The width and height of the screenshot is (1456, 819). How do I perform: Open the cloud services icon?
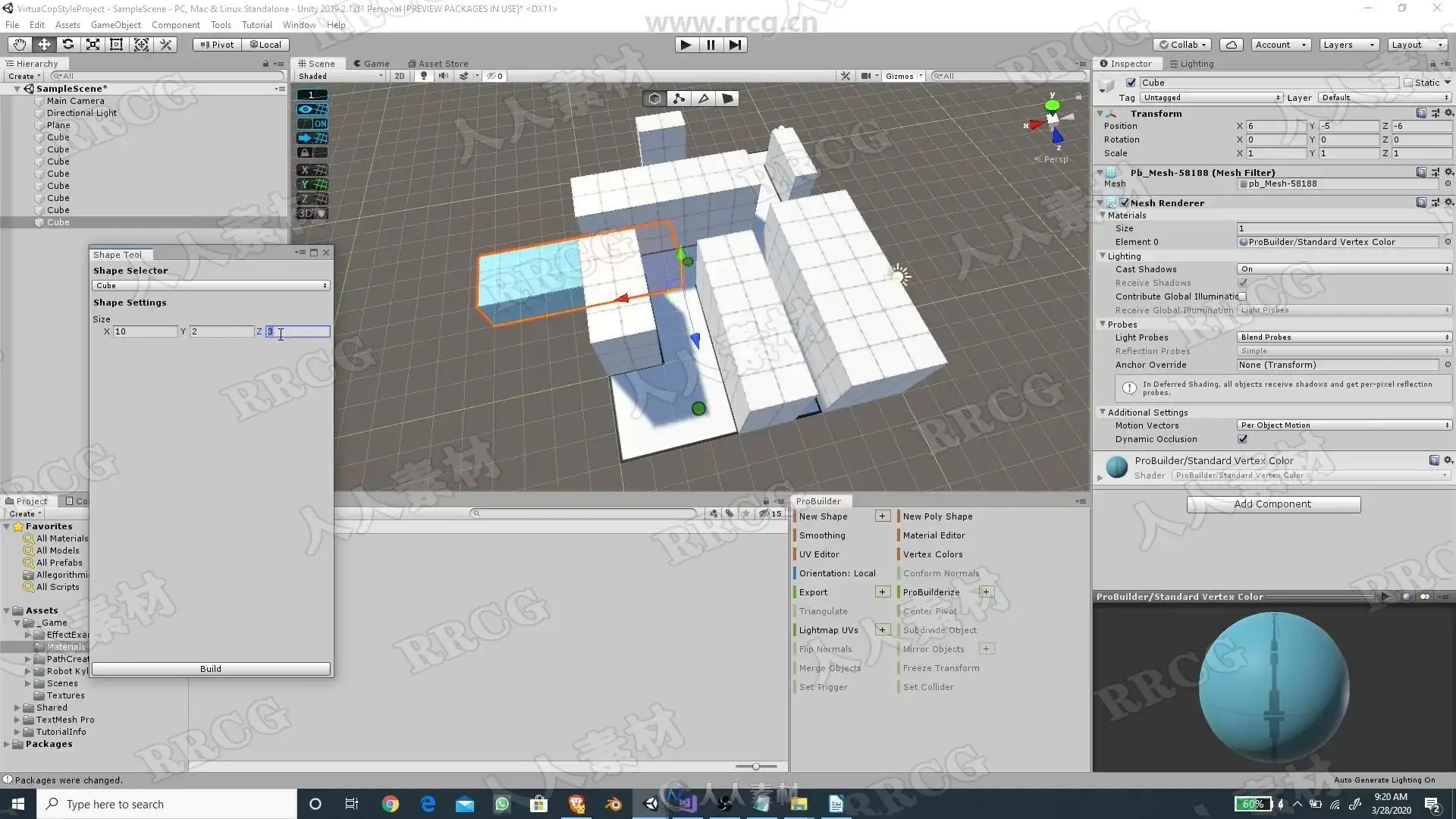[x=1232, y=45]
